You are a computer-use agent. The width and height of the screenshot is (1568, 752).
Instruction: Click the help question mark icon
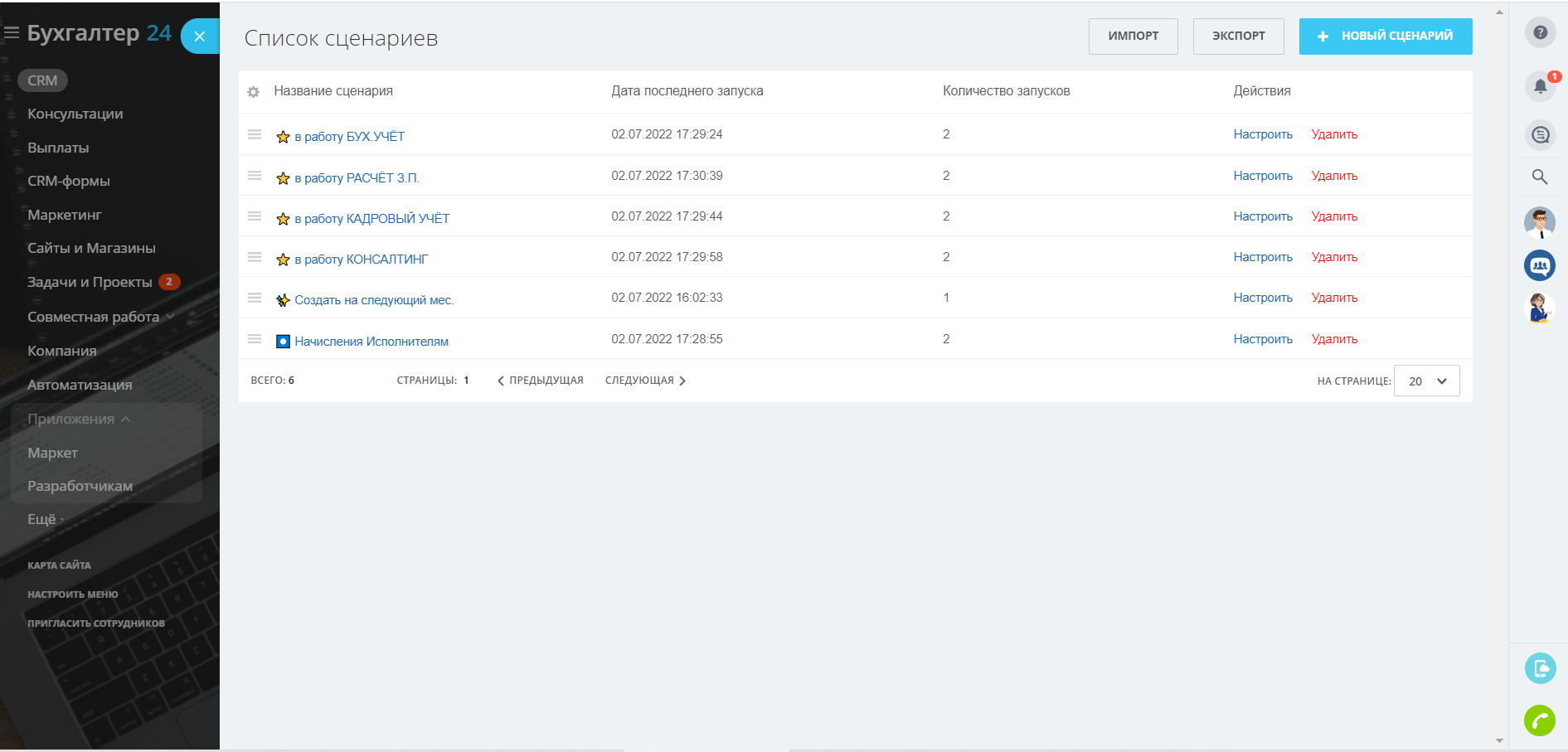pos(1540,32)
